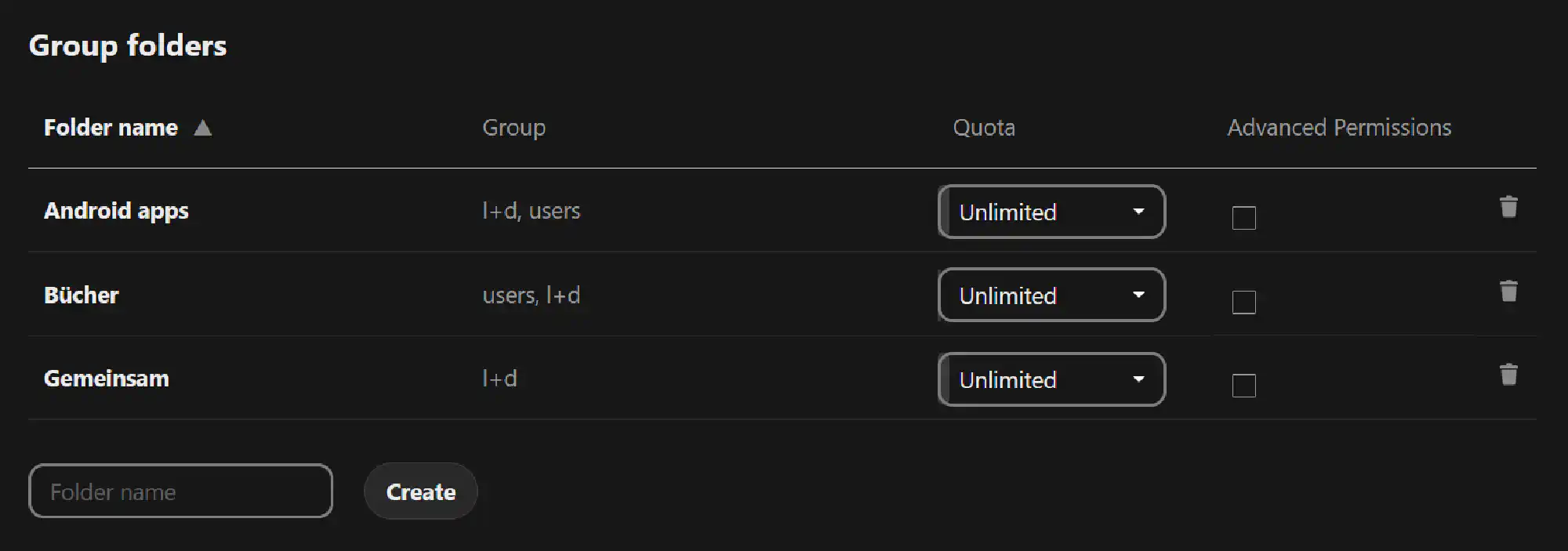Screen dimensions: 1568x551
Task: Select the Gemeinsam folder name to rename
Action: point(107,379)
